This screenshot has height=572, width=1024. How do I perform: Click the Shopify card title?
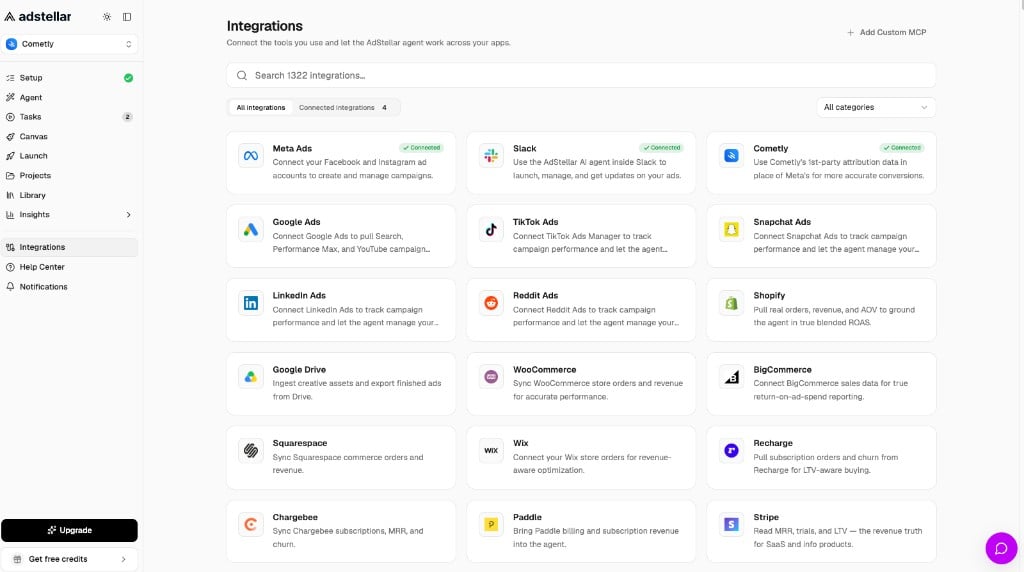click(769, 296)
